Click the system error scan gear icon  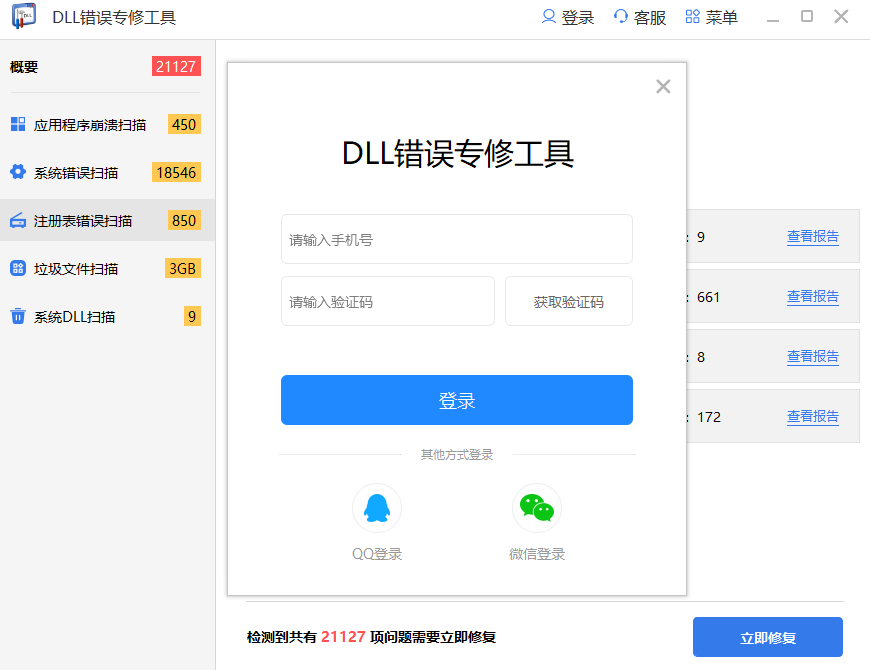(18, 172)
